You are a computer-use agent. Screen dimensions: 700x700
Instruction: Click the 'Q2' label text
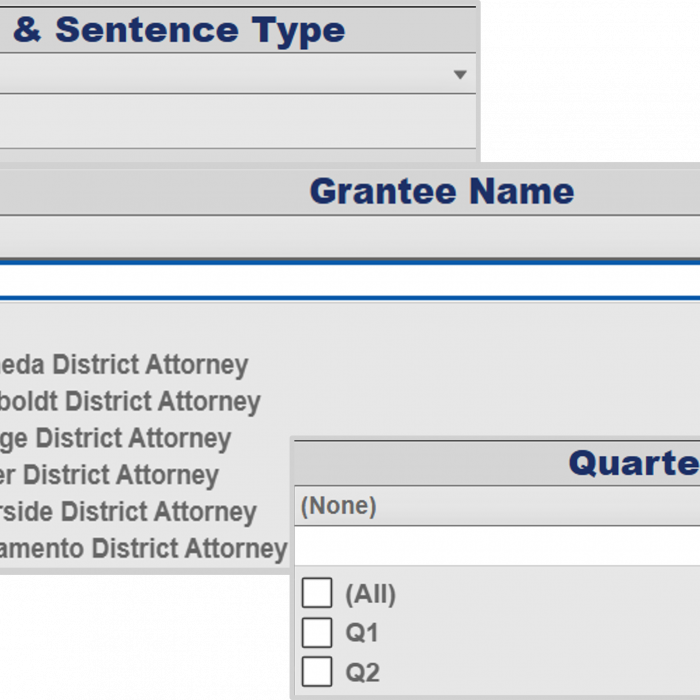point(363,673)
